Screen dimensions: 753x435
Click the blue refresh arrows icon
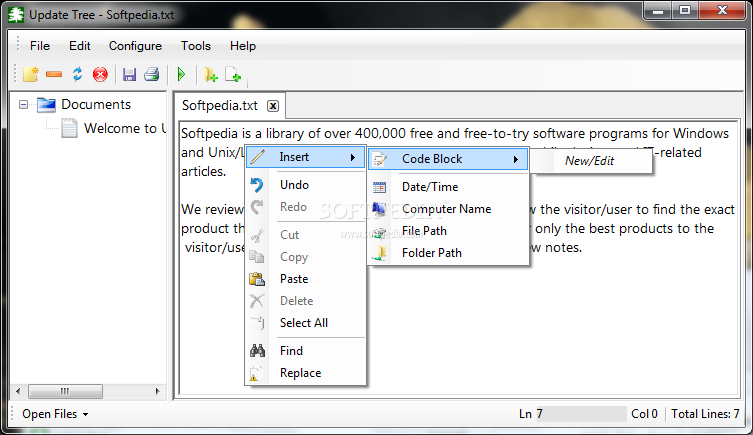coord(77,74)
